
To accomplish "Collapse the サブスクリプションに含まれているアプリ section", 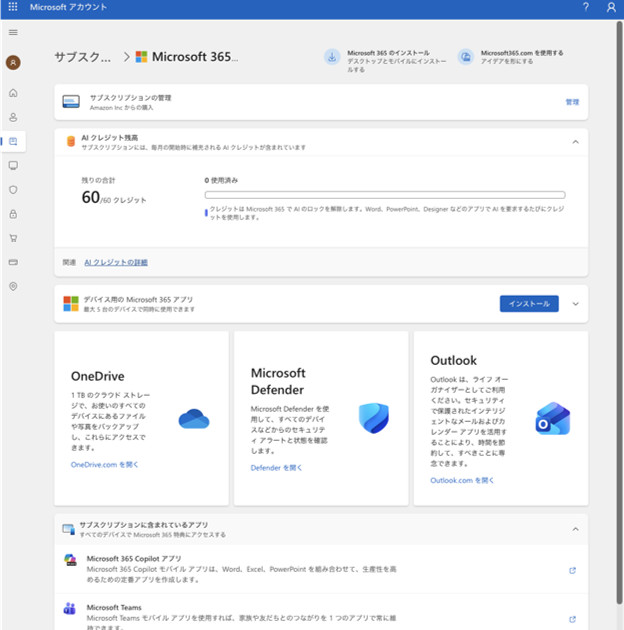I will 575,529.
